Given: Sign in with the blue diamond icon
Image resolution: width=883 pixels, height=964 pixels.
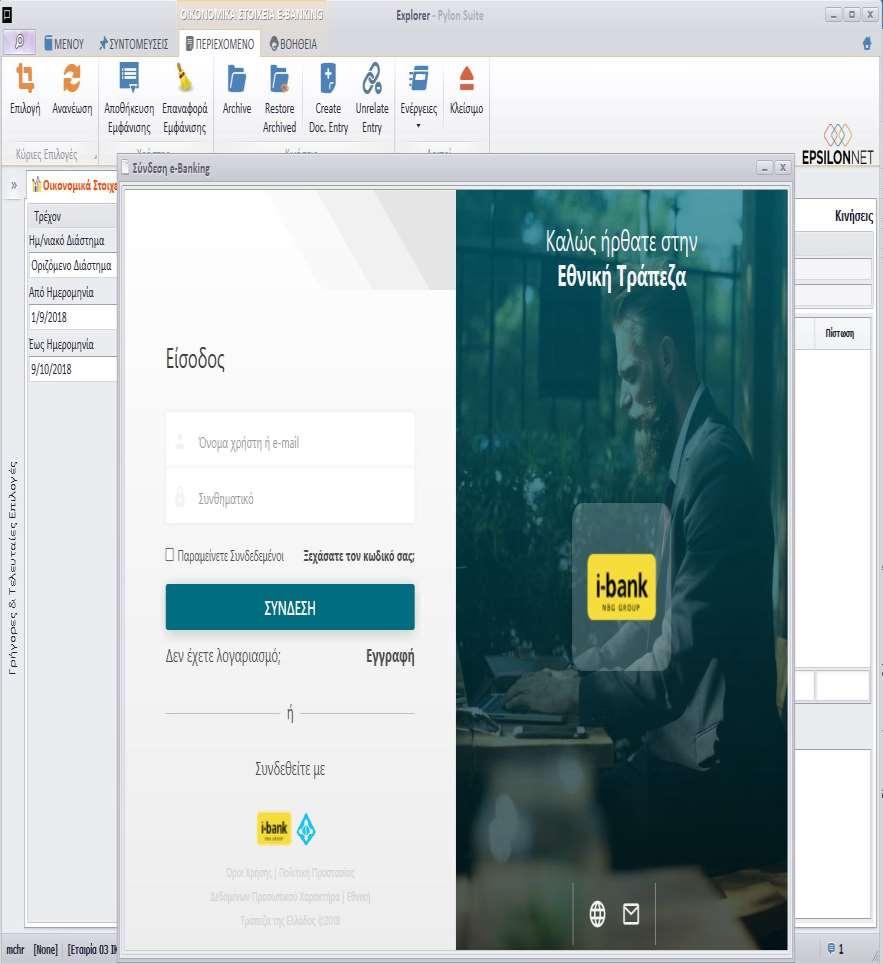Looking at the screenshot, I should (306, 829).
